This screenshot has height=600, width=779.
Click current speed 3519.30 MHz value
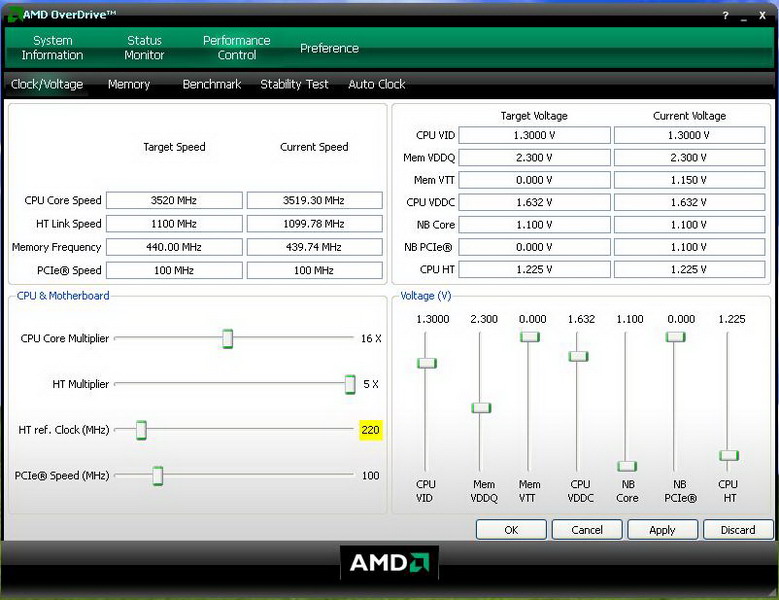click(314, 200)
